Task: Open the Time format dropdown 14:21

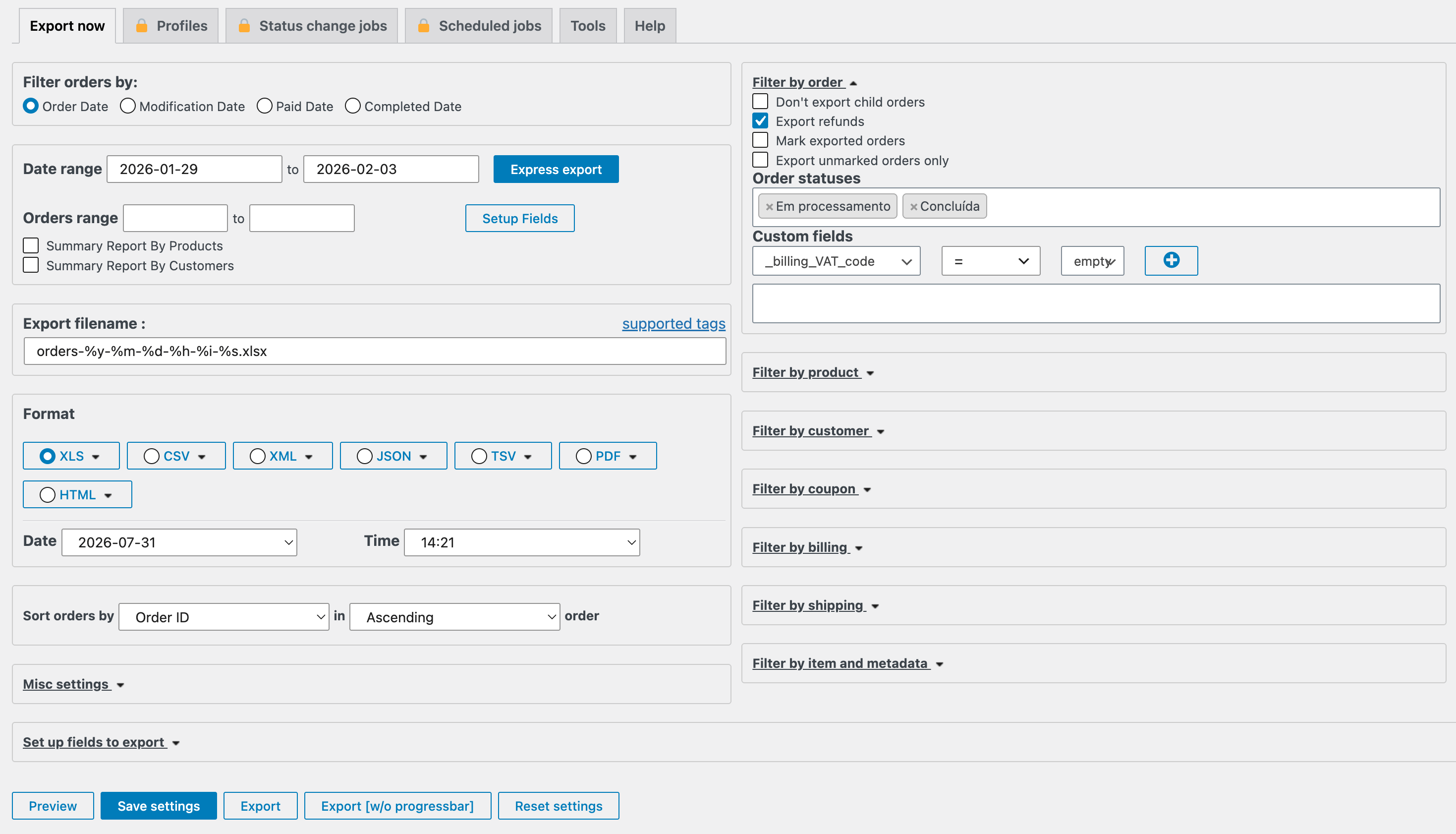Action: 522,542
